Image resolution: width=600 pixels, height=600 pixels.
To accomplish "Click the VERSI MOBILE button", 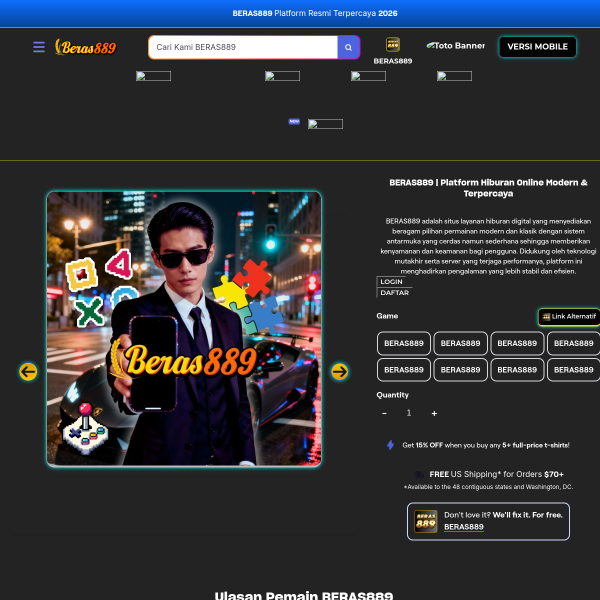I will pos(537,47).
